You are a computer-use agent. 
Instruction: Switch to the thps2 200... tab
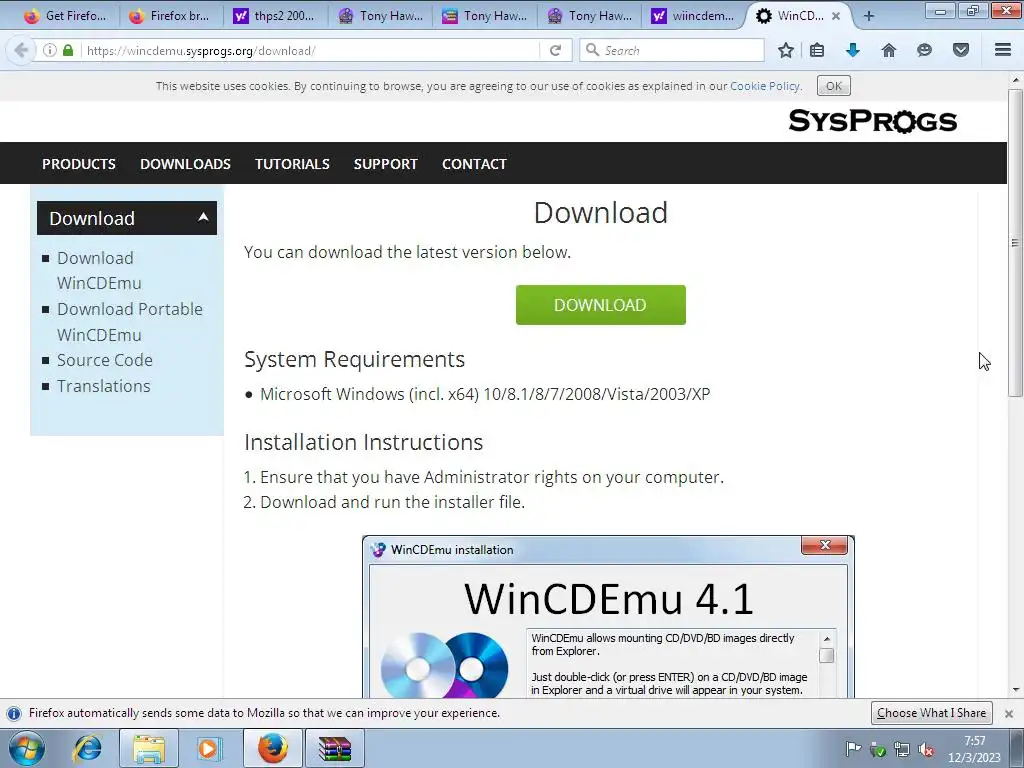(x=274, y=16)
